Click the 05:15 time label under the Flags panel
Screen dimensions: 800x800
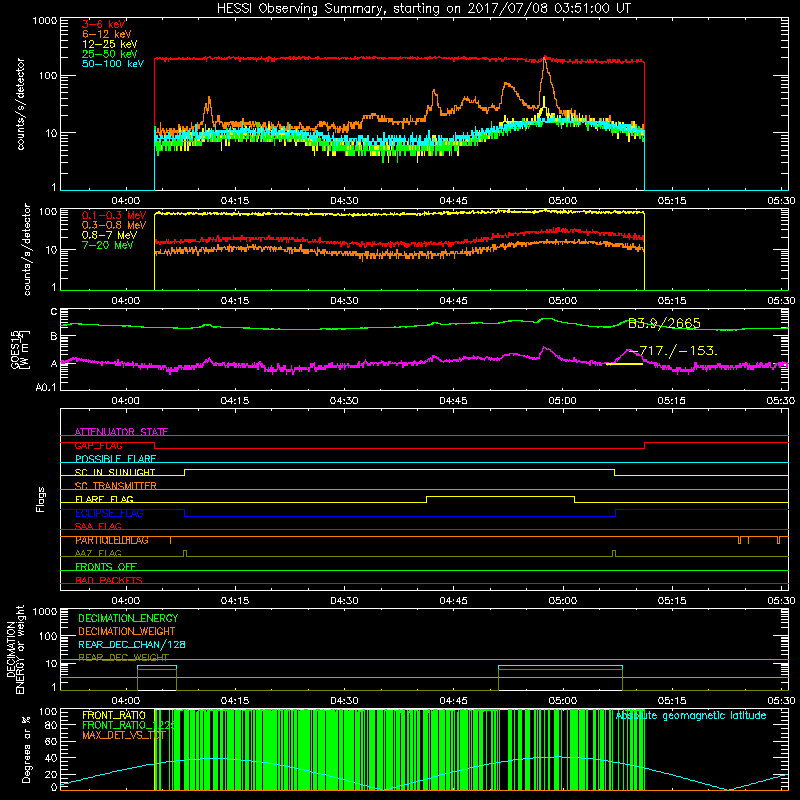[672, 601]
